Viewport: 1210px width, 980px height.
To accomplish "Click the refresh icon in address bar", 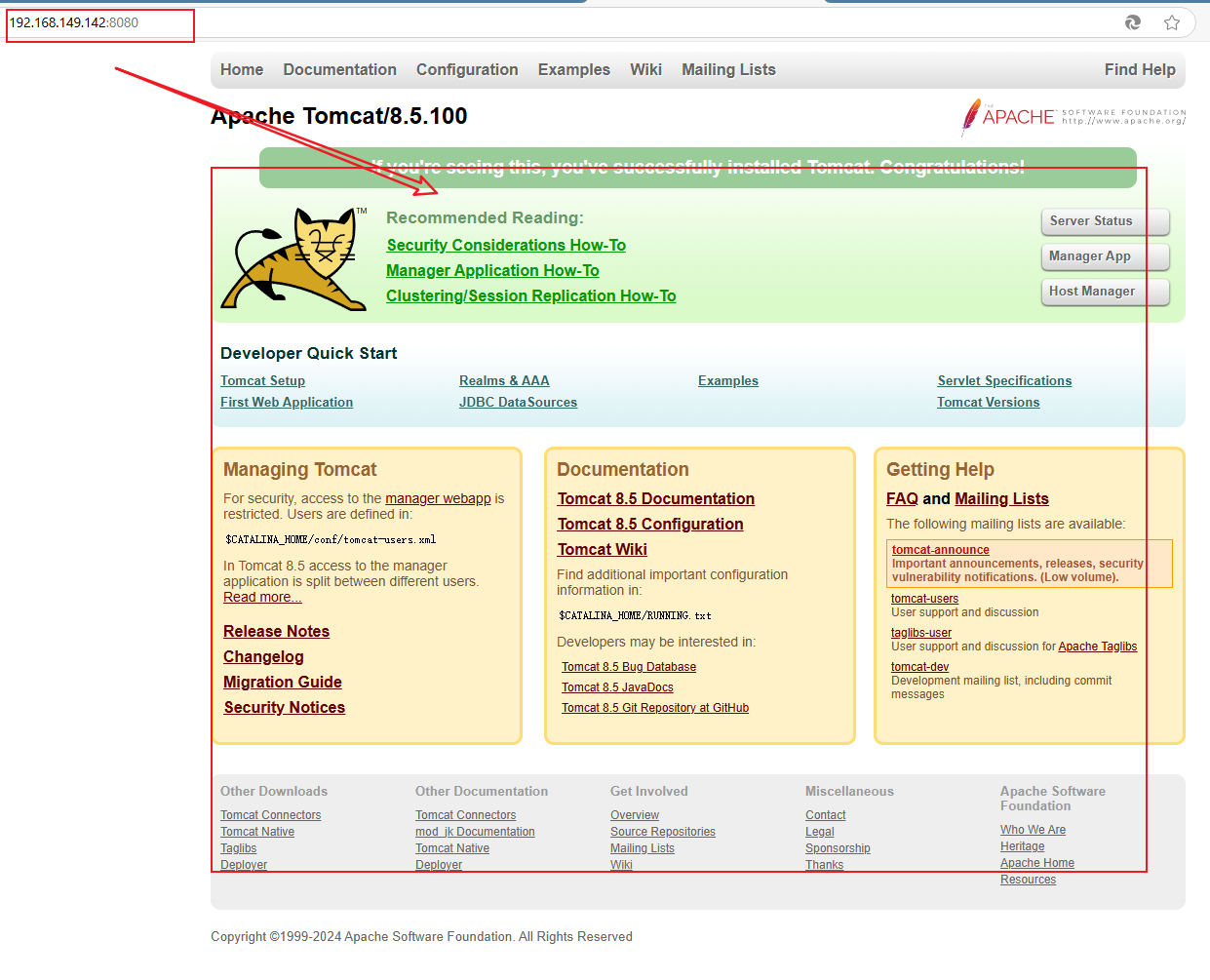I will click(1133, 22).
